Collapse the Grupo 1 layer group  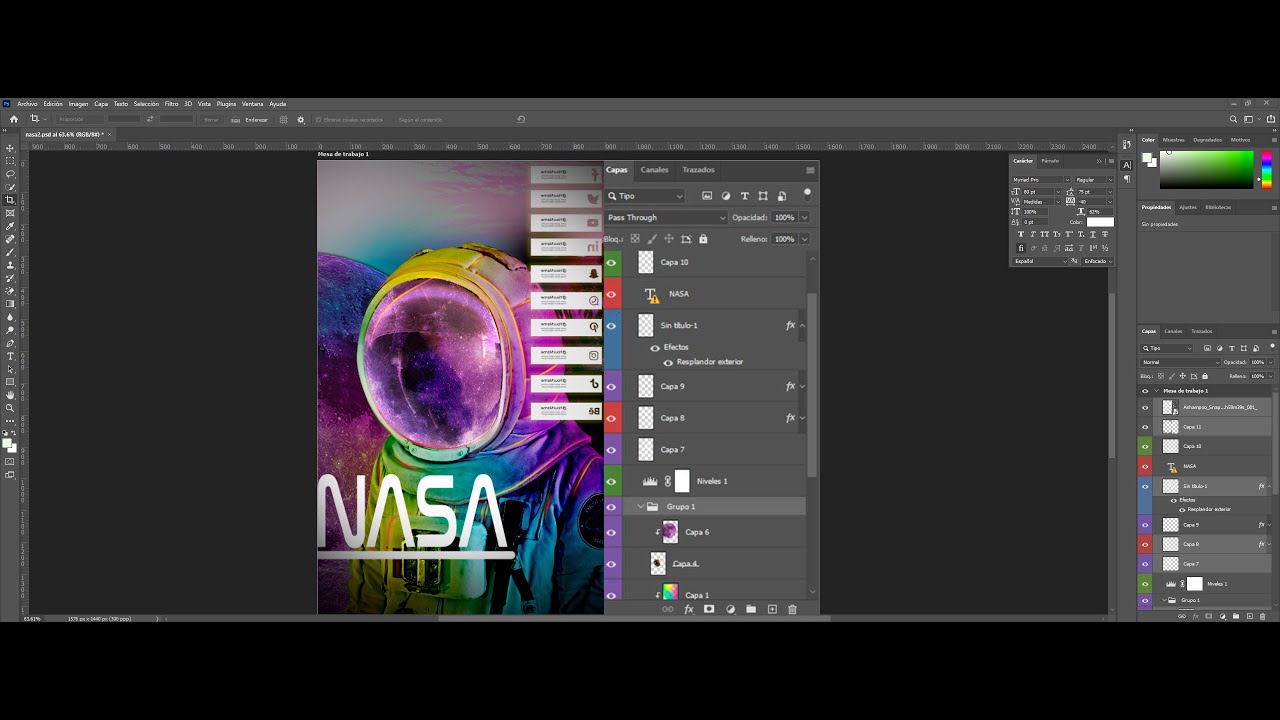640,506
